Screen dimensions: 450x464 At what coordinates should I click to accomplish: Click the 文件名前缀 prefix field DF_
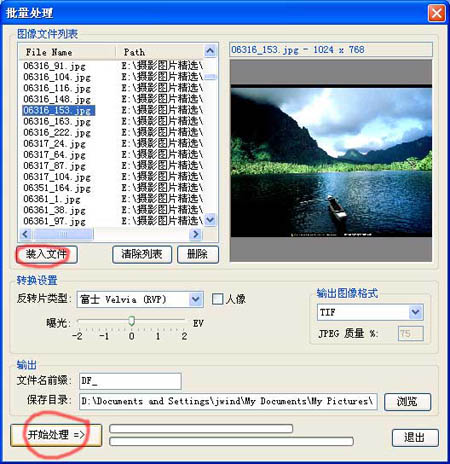coord(130,381)
